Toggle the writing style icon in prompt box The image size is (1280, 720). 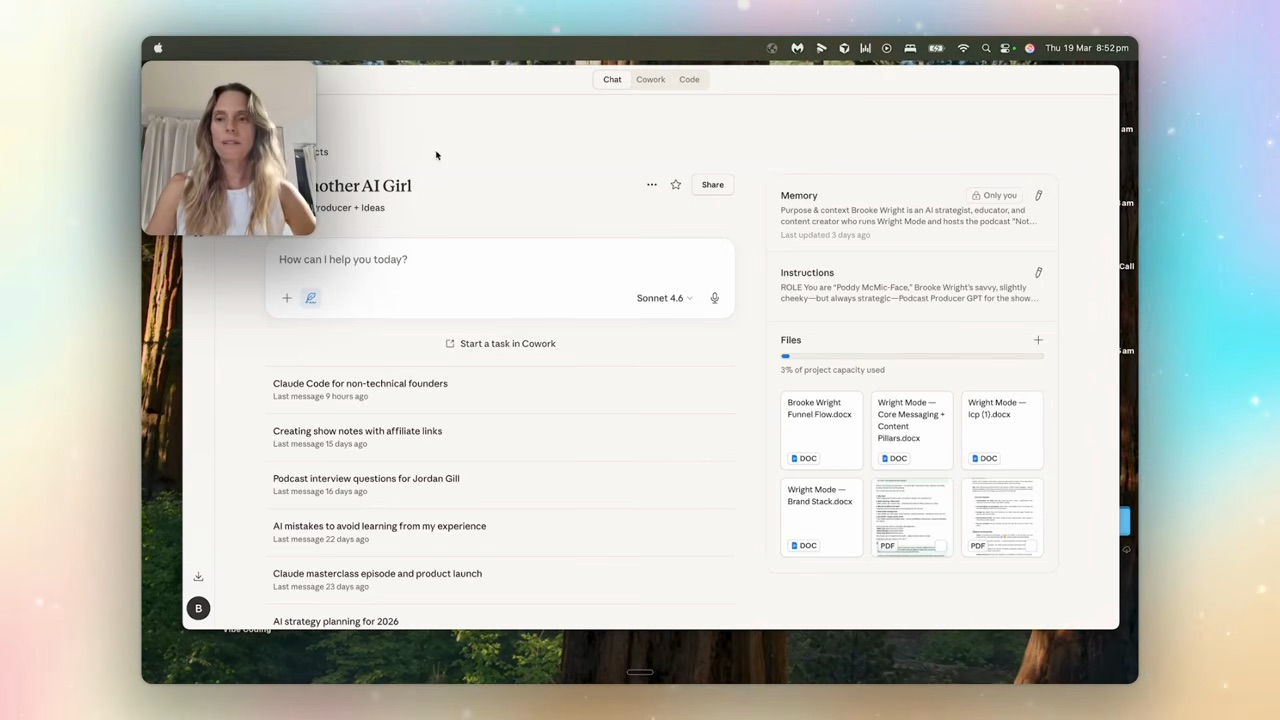point(311,298)
